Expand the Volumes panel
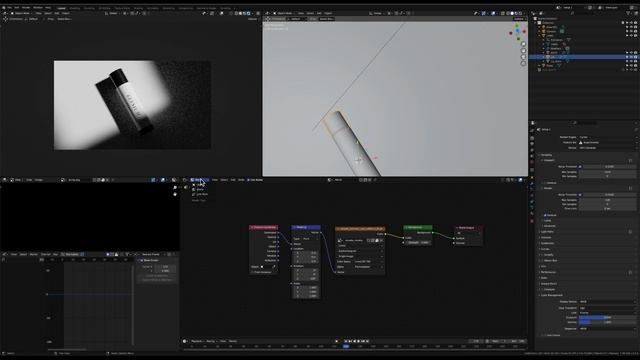This screenshot has width=640, height=360. point(546,237)
